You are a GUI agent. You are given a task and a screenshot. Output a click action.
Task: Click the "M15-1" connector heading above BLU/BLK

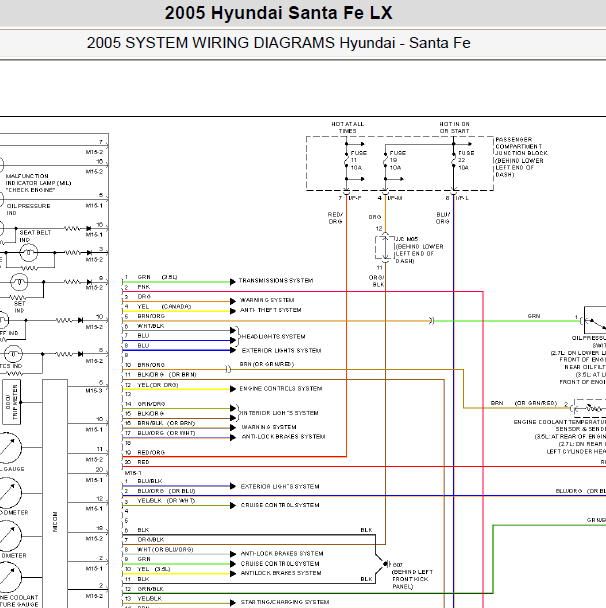point(133,473)
